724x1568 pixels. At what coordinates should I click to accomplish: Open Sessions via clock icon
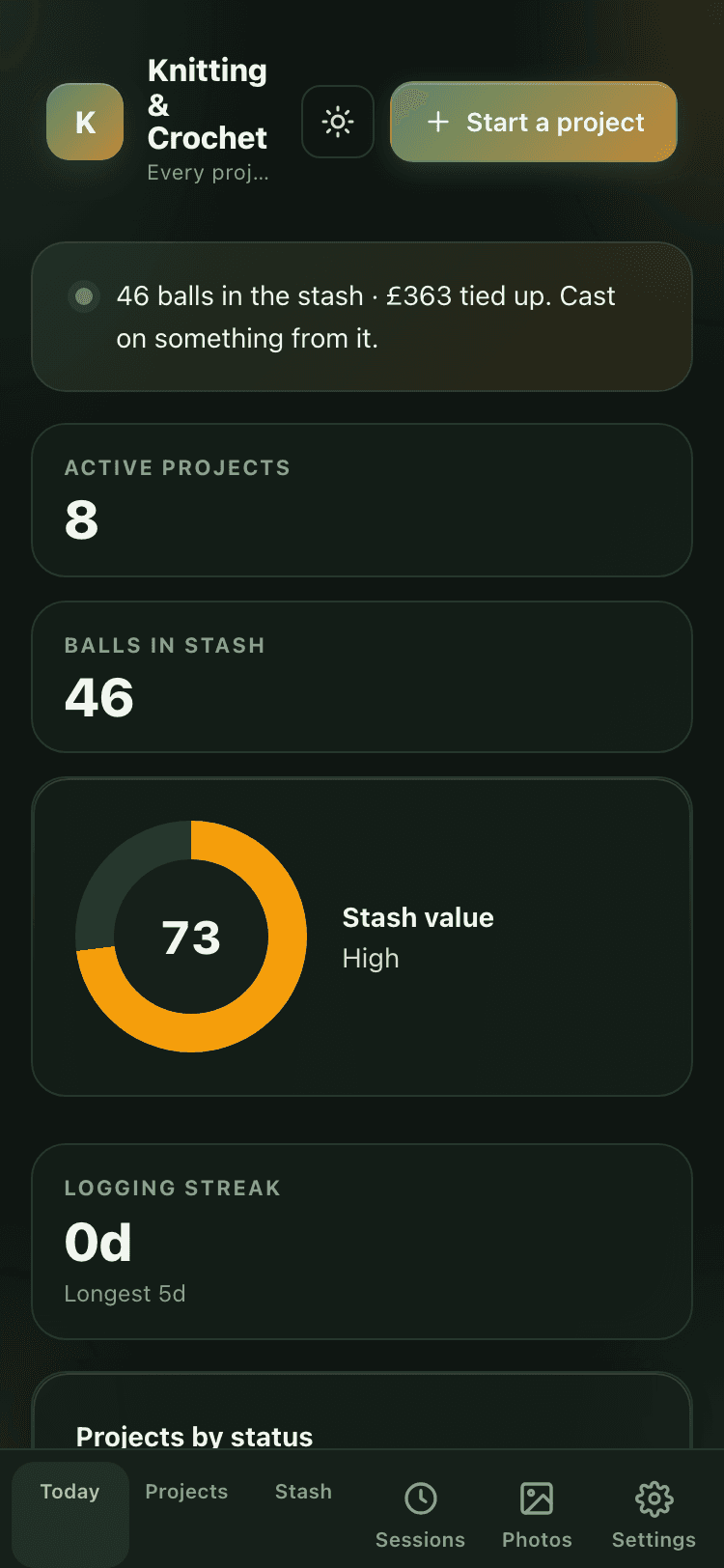coord(421,1498)
